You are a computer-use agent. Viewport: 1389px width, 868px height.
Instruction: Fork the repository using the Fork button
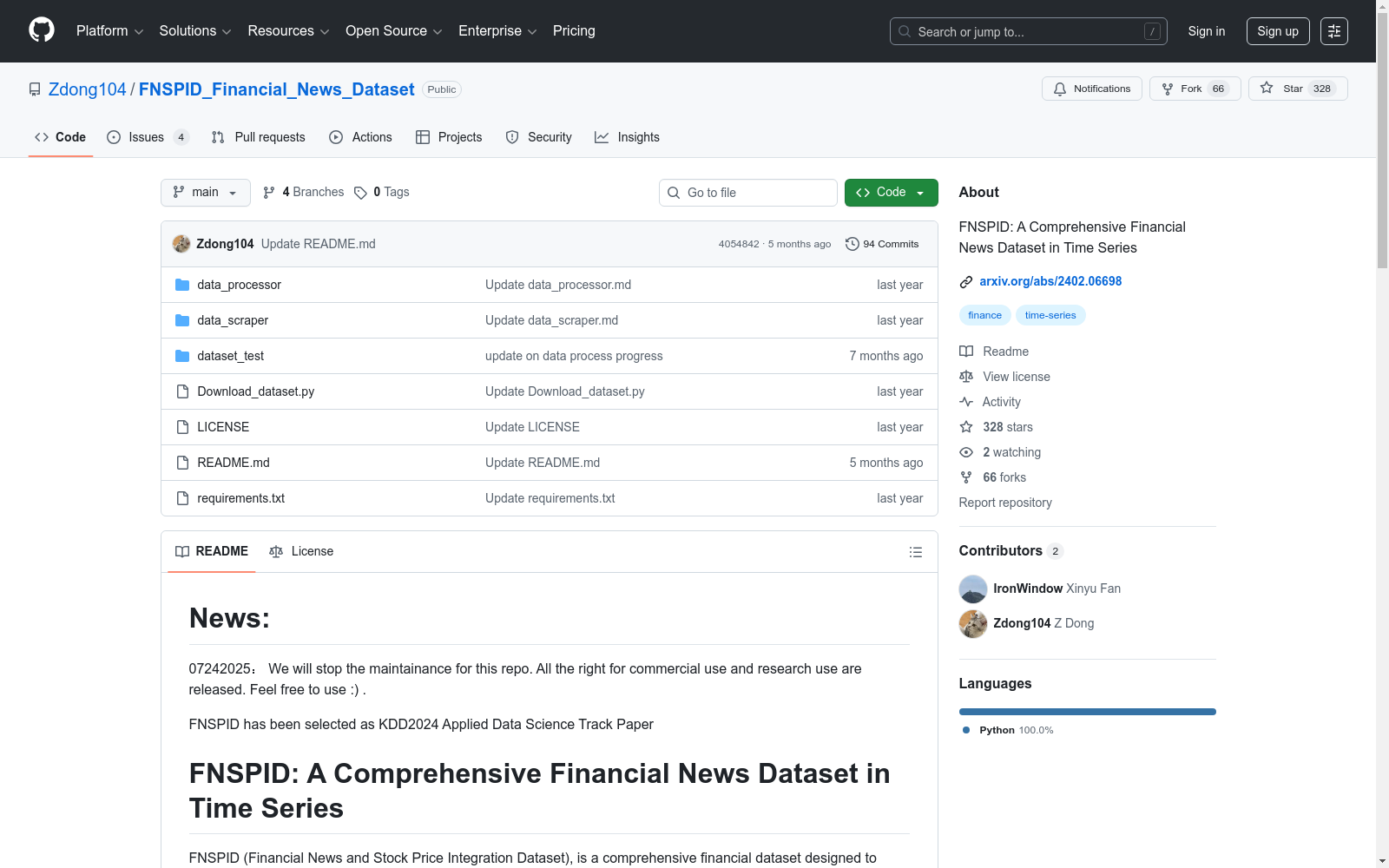coord(1195,89)
